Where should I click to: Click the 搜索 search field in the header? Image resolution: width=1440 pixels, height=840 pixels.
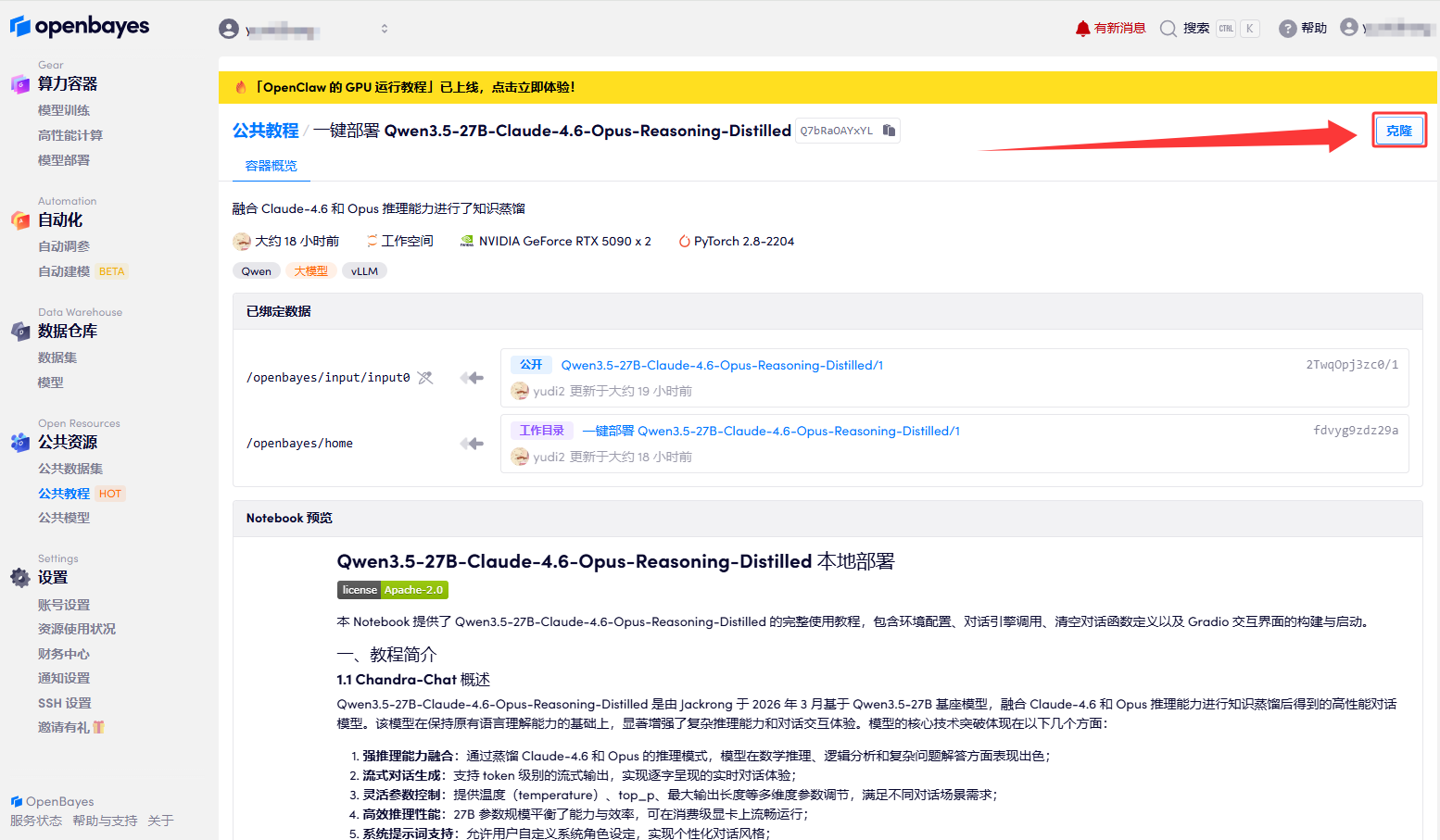[1209, 29]
